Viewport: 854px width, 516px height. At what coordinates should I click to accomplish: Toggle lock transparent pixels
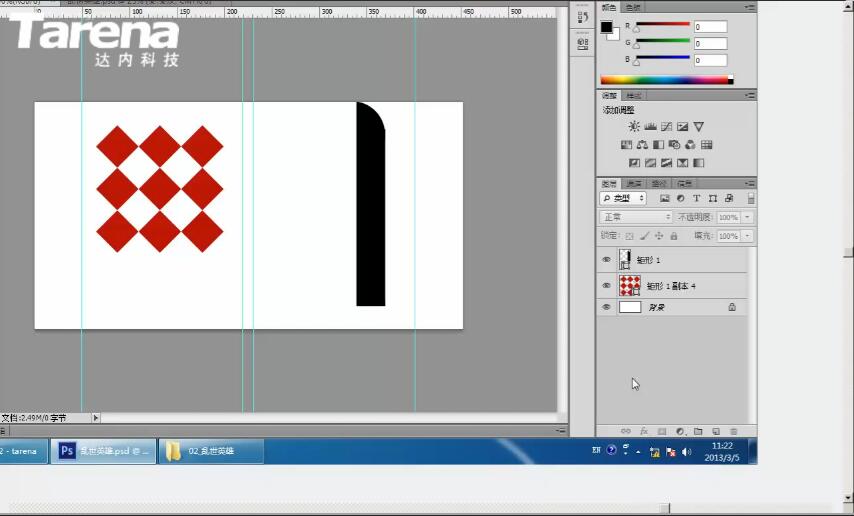(x=630, y=236)
